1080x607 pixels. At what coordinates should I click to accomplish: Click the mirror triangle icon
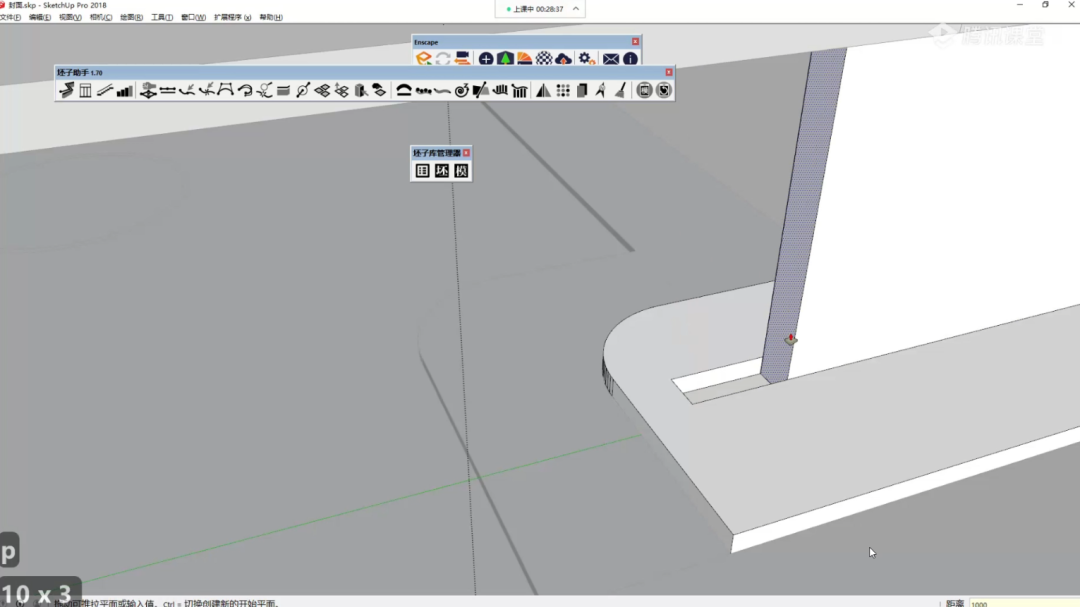click(543, 90)
